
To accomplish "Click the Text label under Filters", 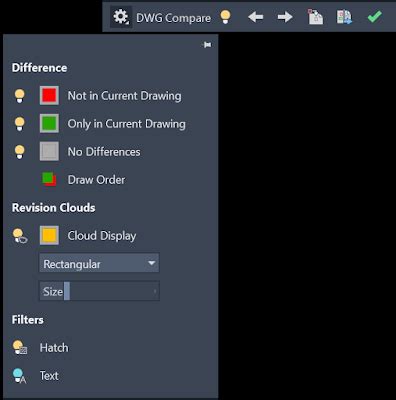I will [49, 376].
